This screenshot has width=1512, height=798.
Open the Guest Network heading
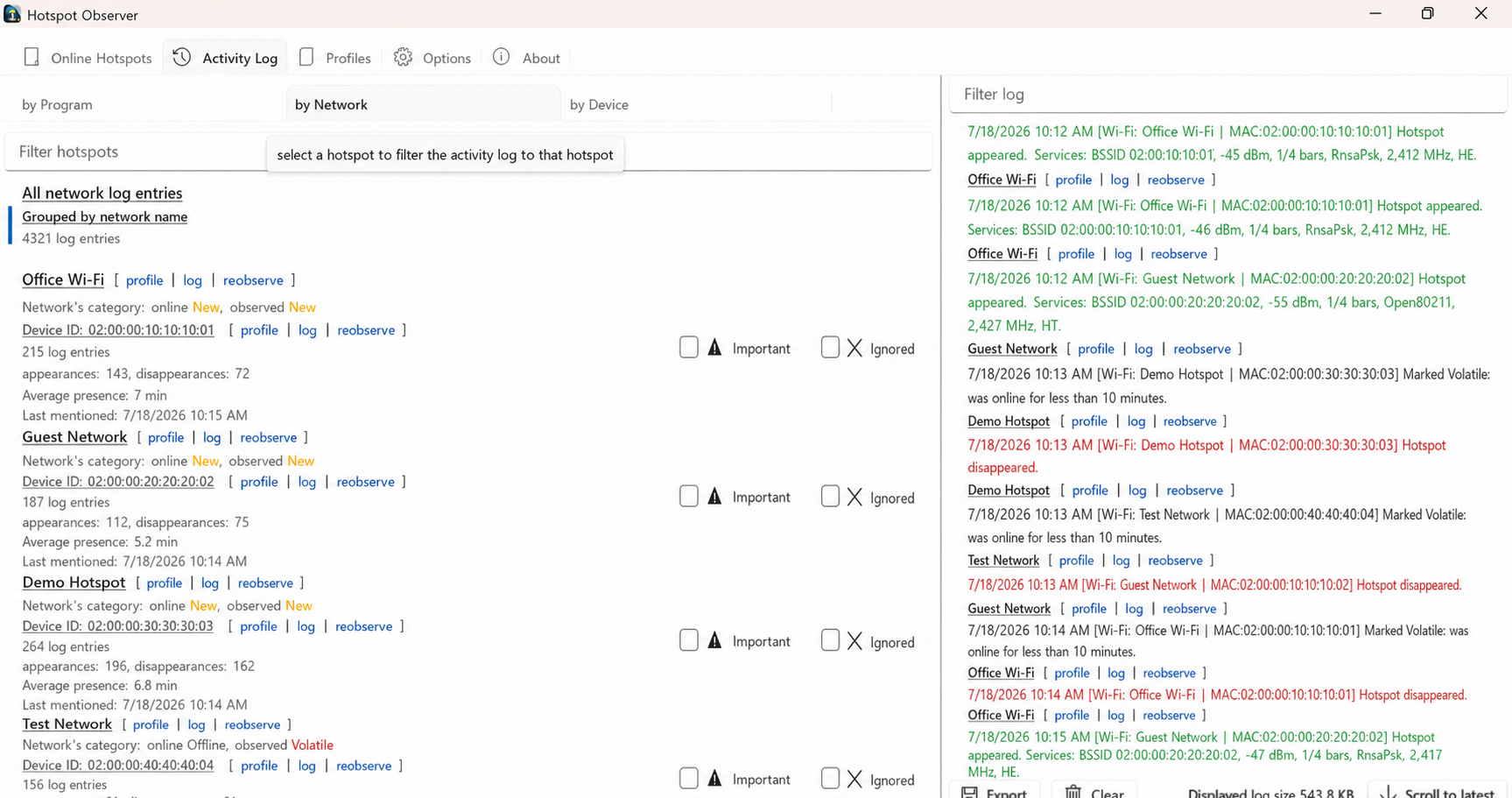74,436
